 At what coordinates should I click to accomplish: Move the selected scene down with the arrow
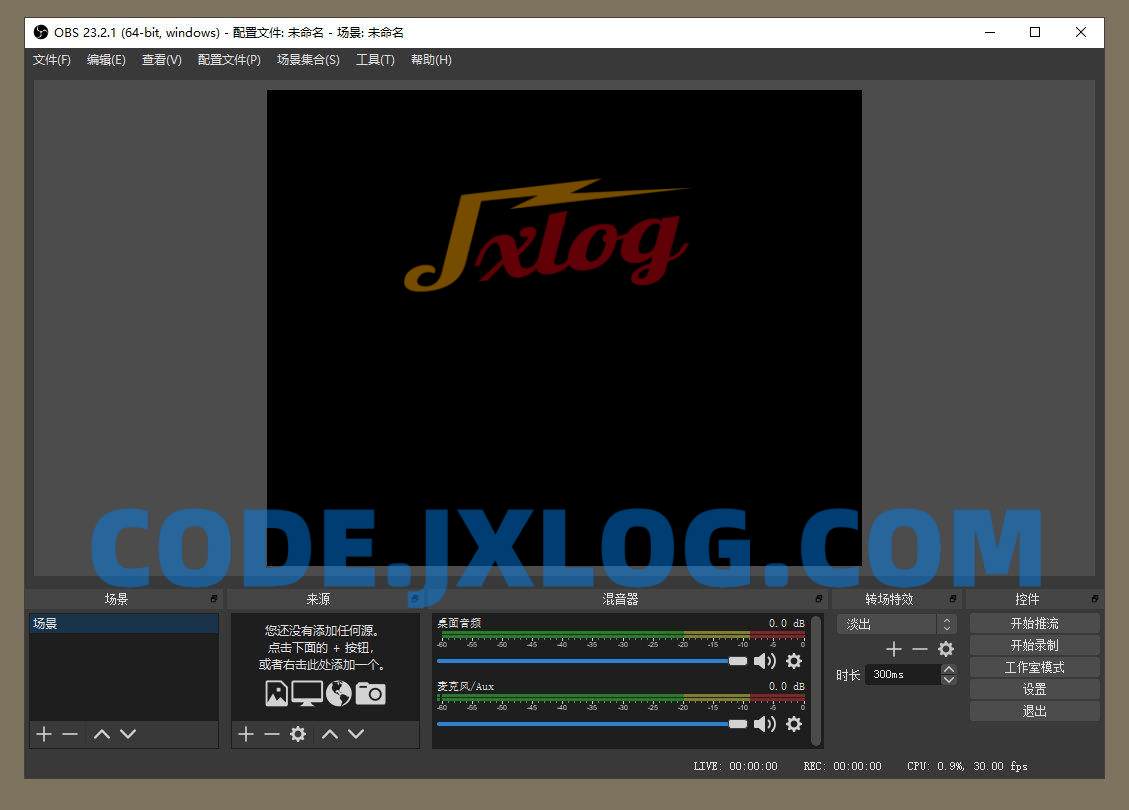(128, 733)
